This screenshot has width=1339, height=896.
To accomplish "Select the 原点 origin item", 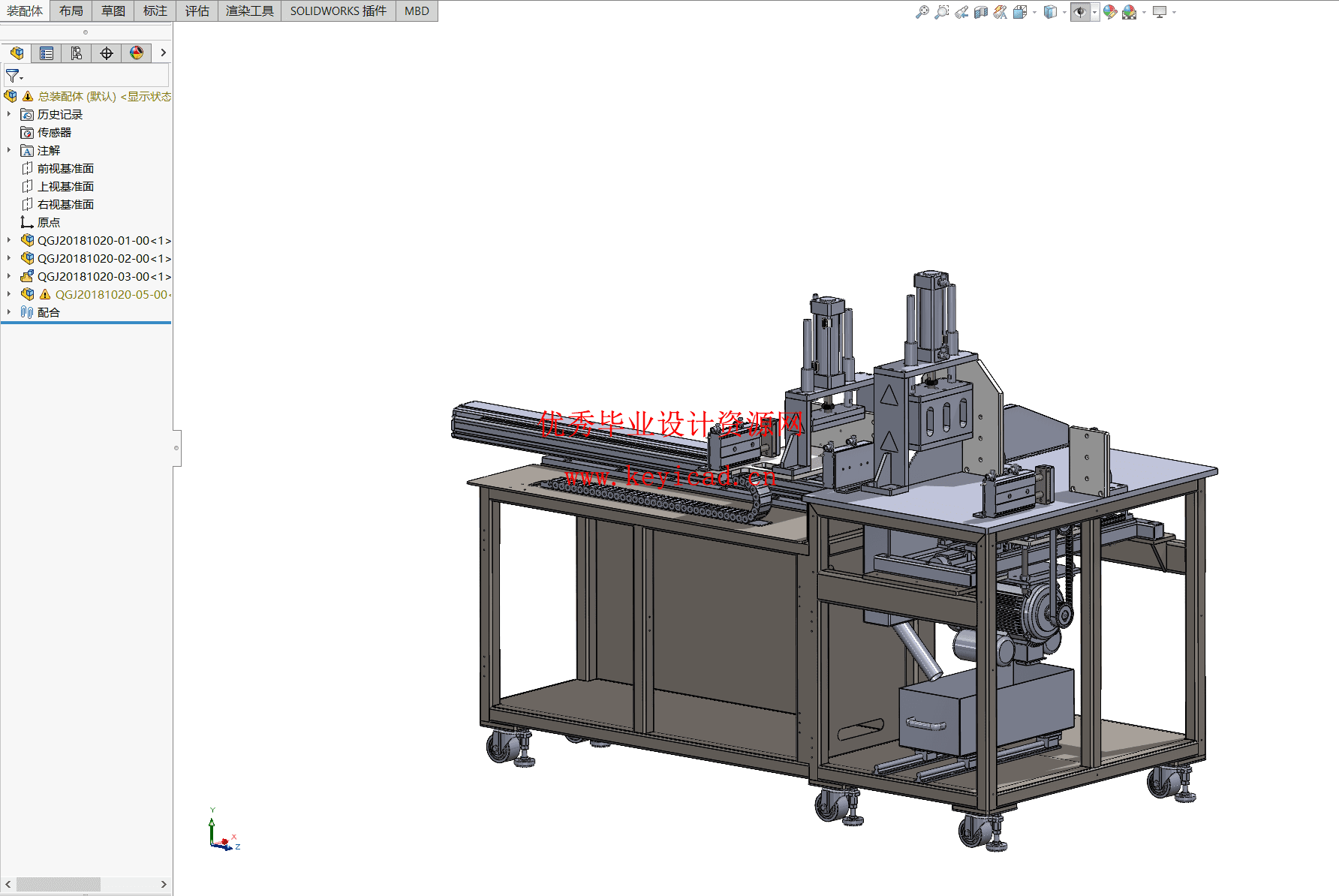I will click(49, 222).
